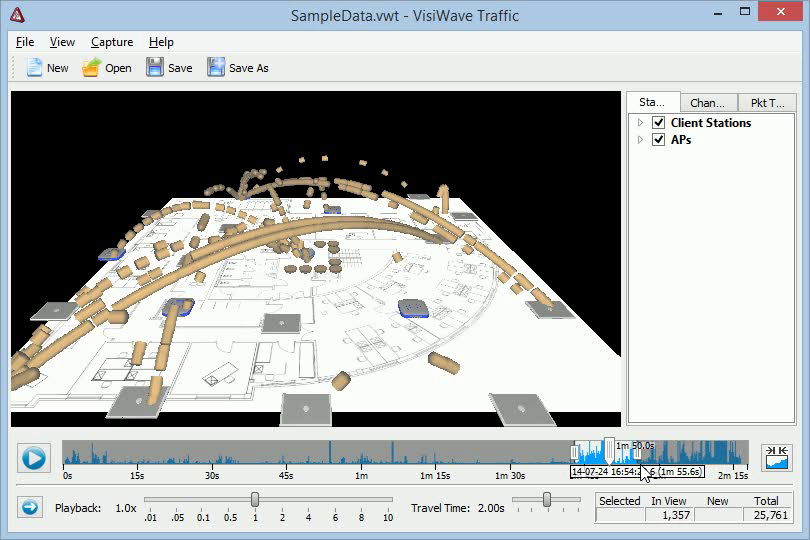Image resolution: width=810 pixels, height=540 pixels.
Task: Click the empty New count field
Action: [x=718, y=515]
